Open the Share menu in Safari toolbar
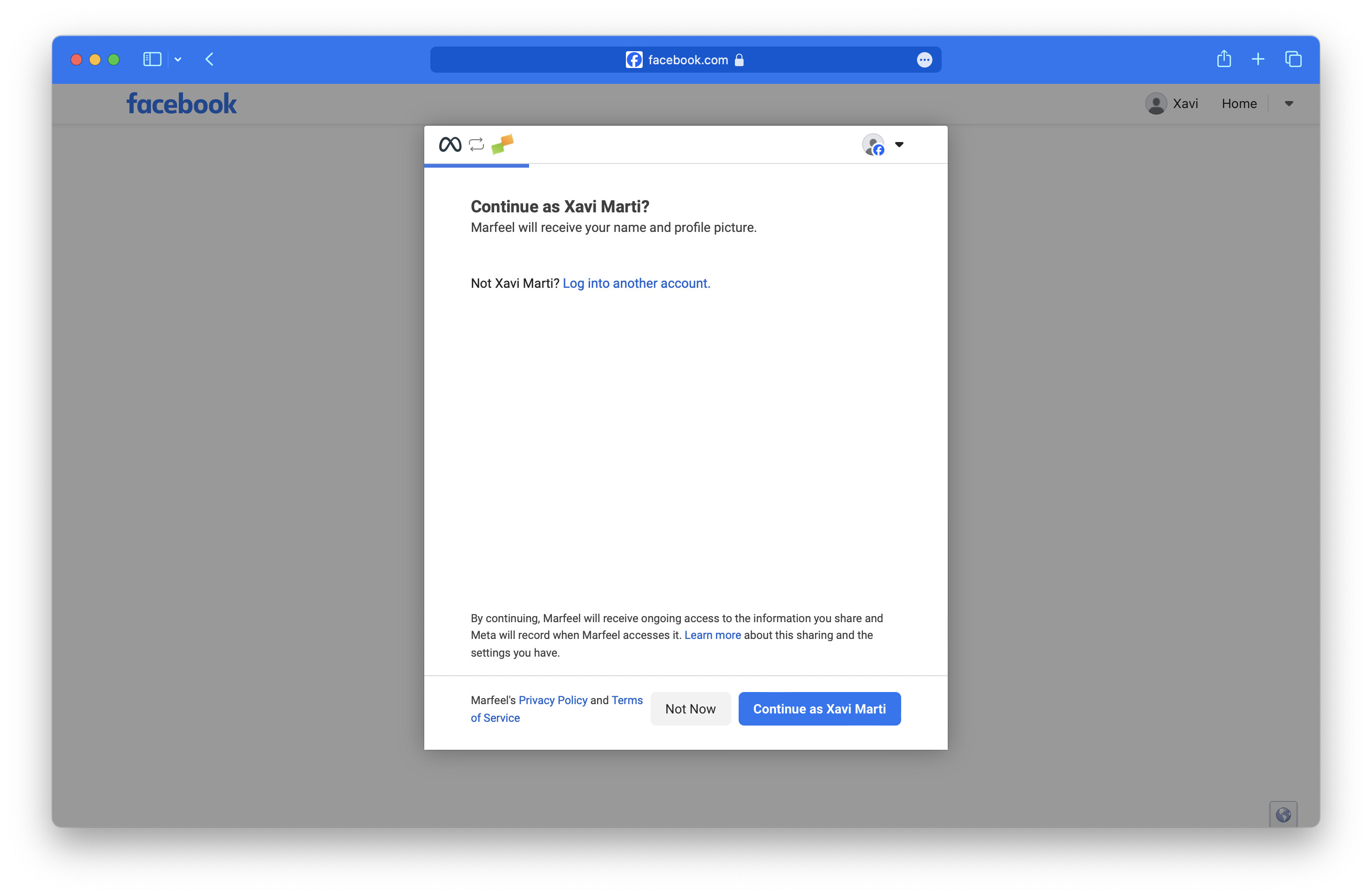This screenshot has height=896, width=1372. click(1224, 58)
